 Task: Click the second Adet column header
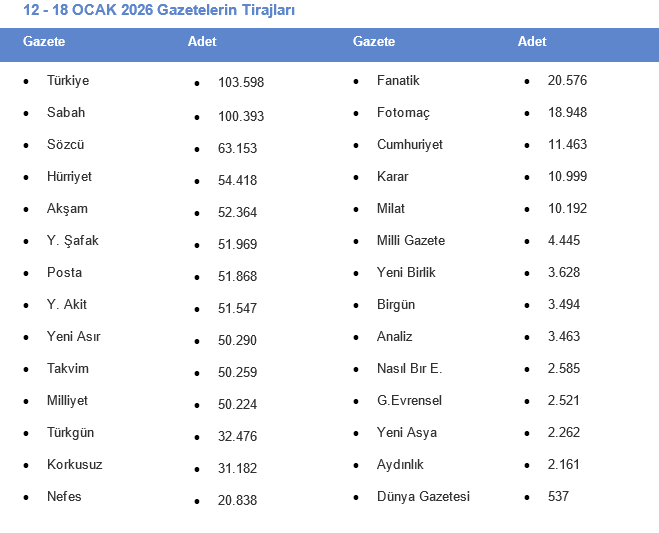(532, 42)
